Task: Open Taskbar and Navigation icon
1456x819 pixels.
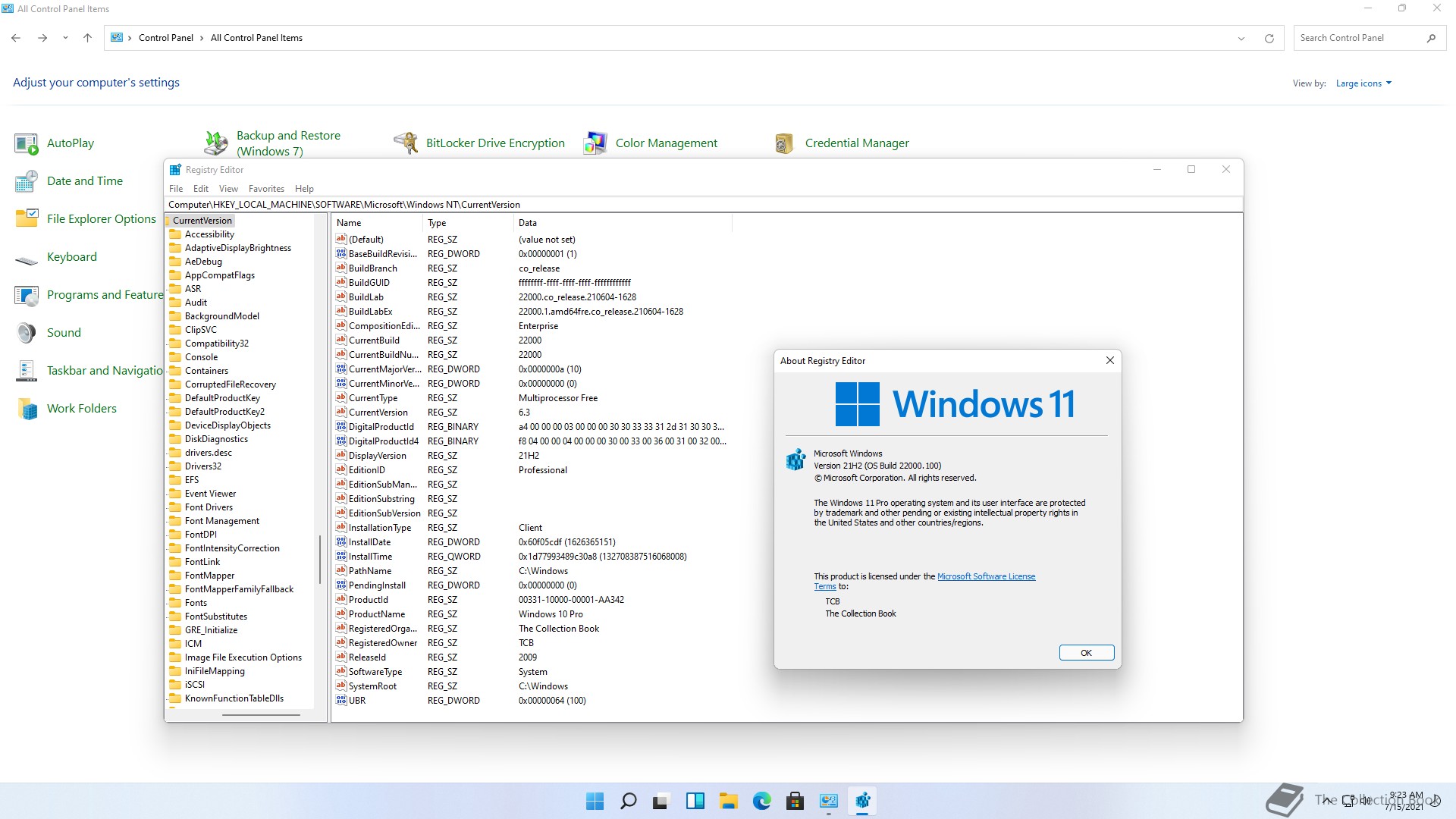Action: [x=27, y=371]
